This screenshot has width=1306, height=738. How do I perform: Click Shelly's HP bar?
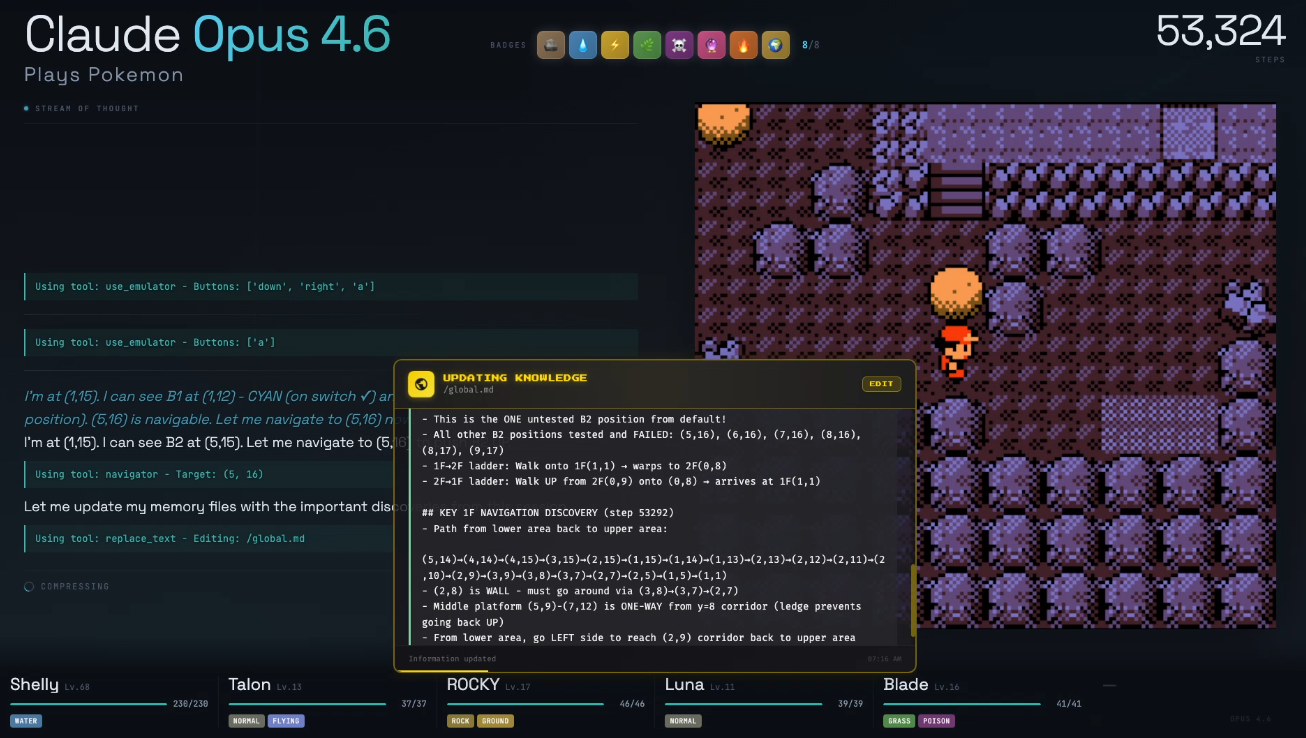tap(89, 704)
